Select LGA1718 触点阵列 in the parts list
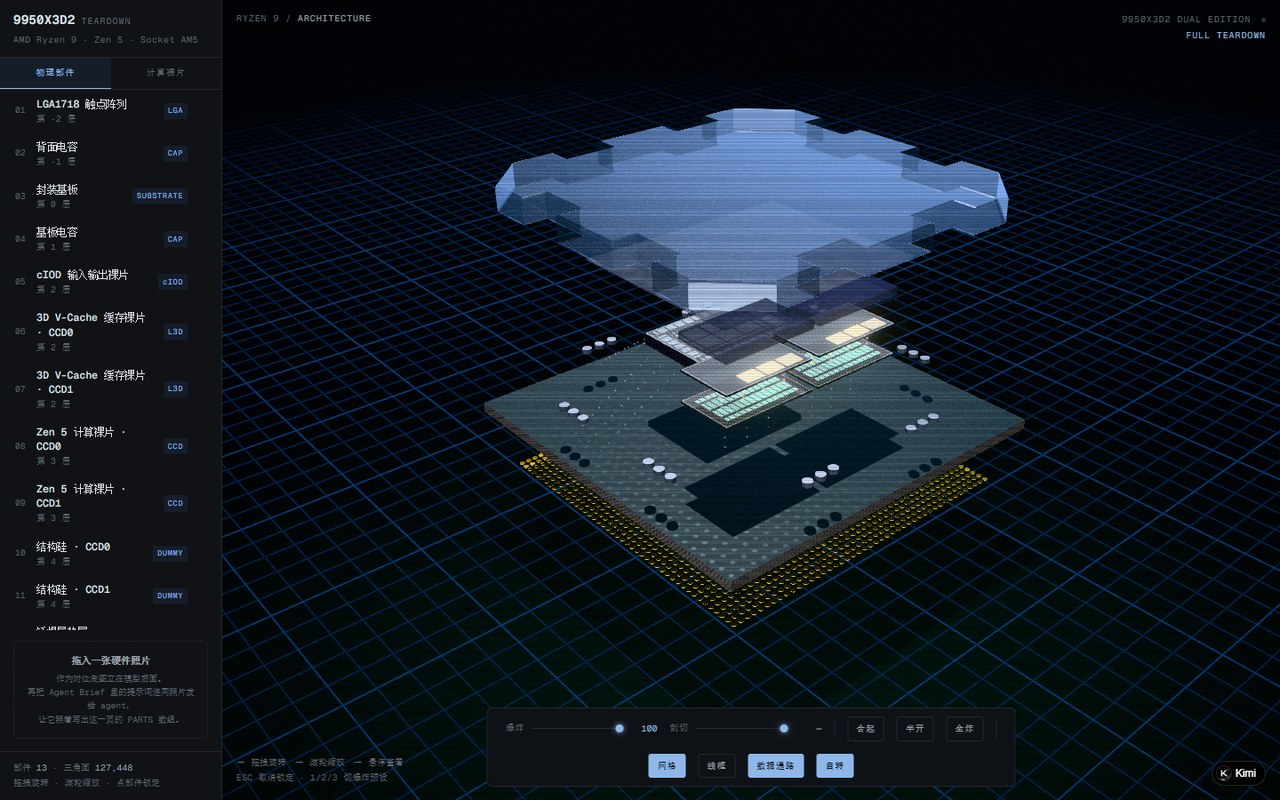 tap(111, 110)
